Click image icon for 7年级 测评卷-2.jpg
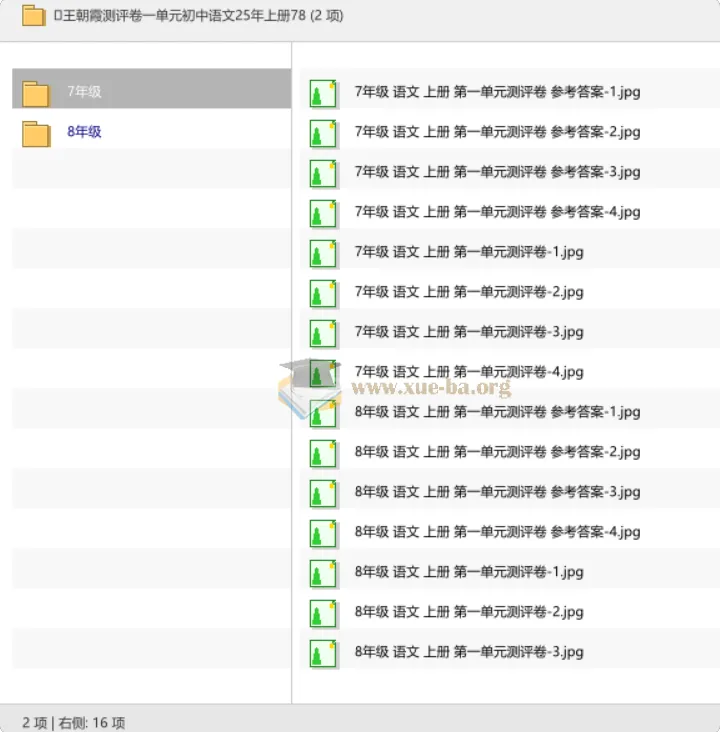The image size is (720, 732). click(323, 294)
